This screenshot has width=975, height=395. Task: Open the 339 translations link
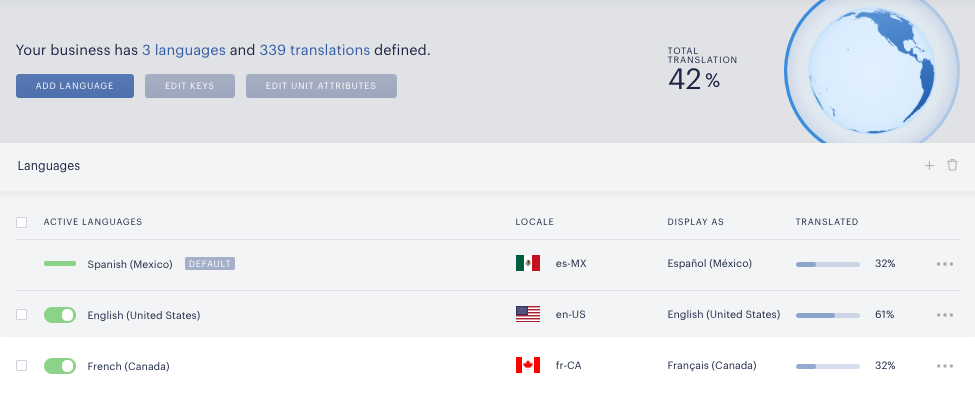[315, 50]
